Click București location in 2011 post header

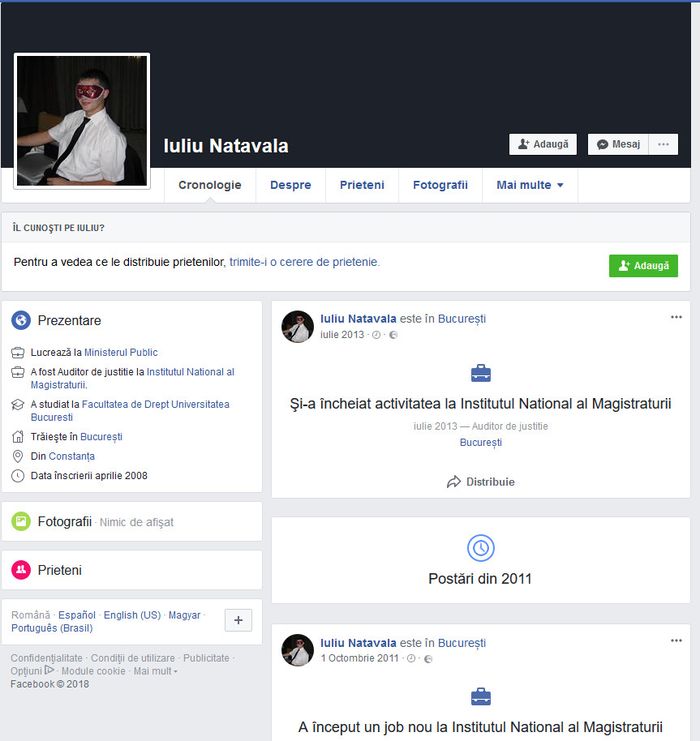point(462,643)
